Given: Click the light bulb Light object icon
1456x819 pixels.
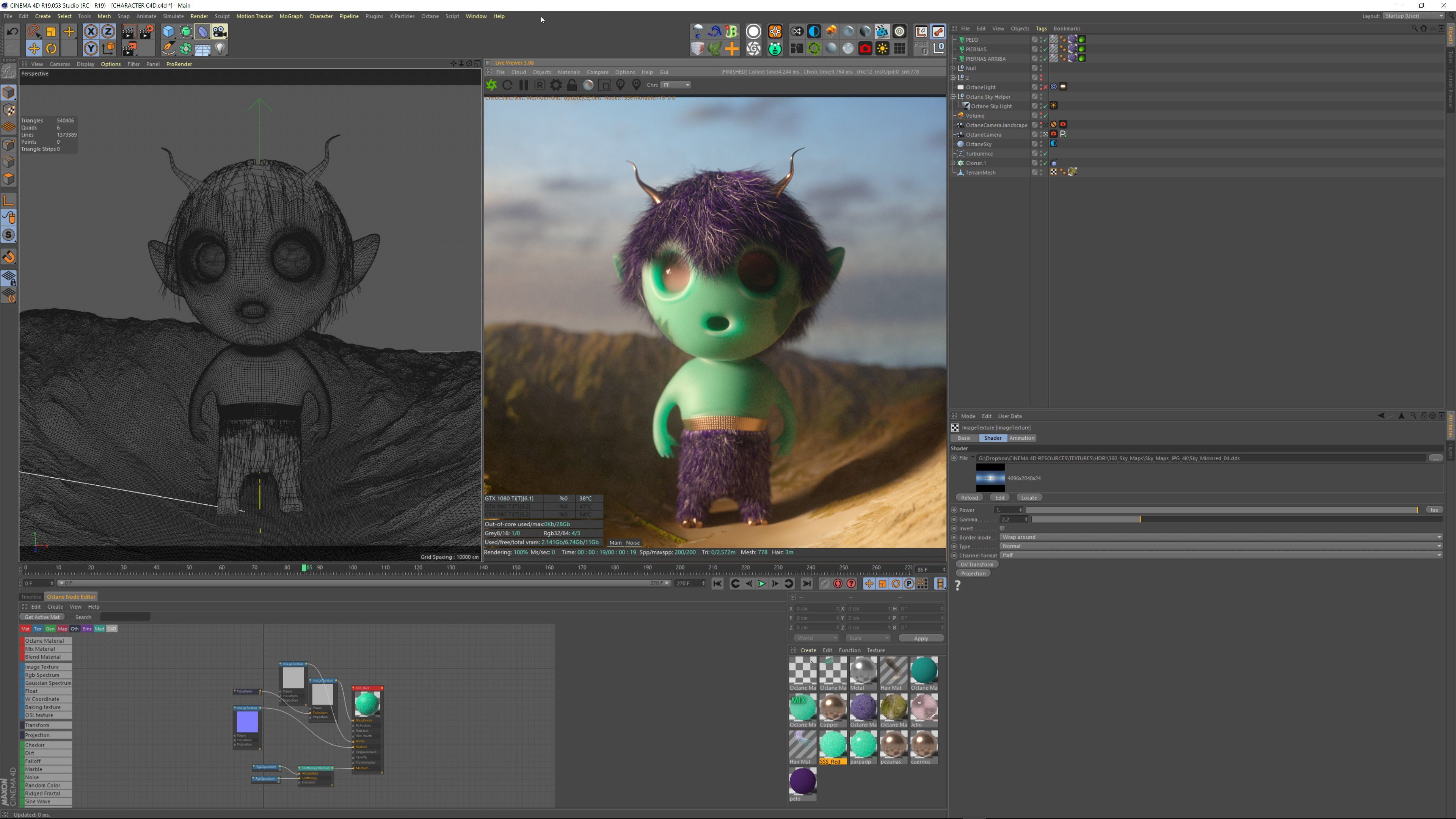Looking at the screenshot, I should tap(220, 49).
